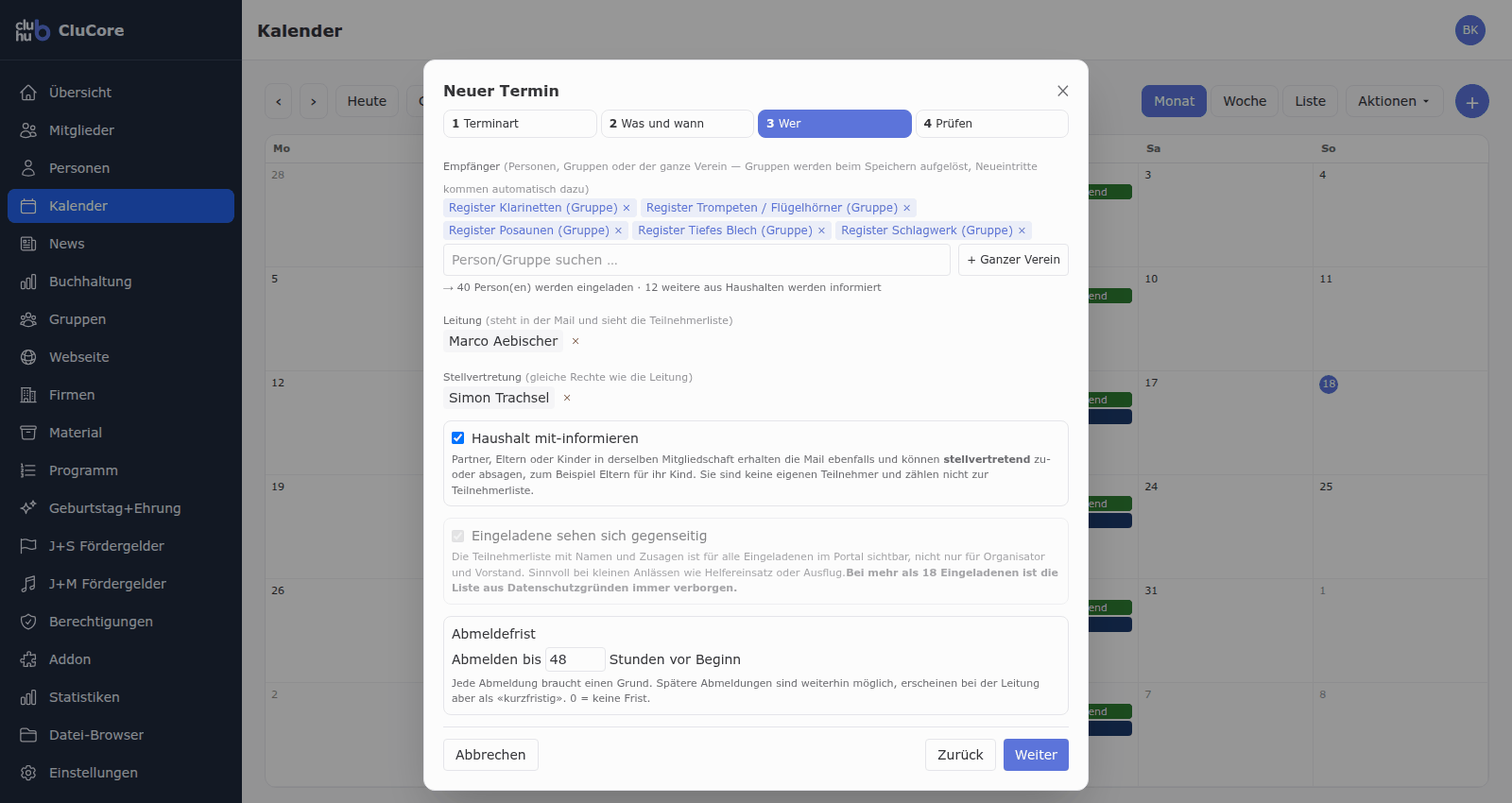Click the Einstellungen gear icon
The image size is (1512, 803).
pos(28,773)
